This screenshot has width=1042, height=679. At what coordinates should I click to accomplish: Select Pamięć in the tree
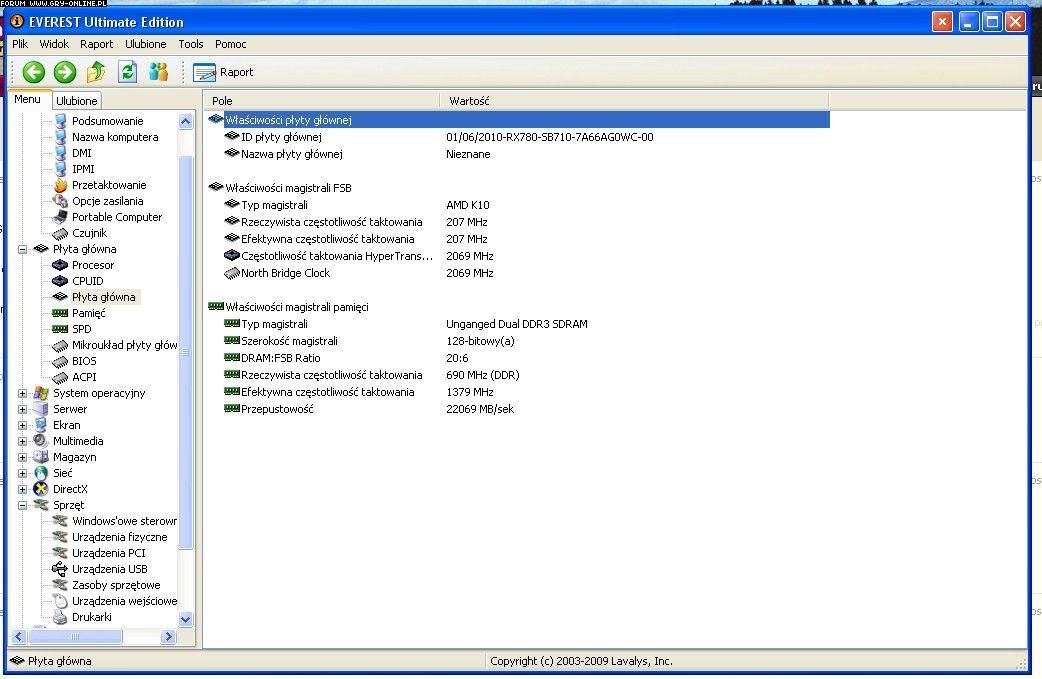(x=88, y=313)
